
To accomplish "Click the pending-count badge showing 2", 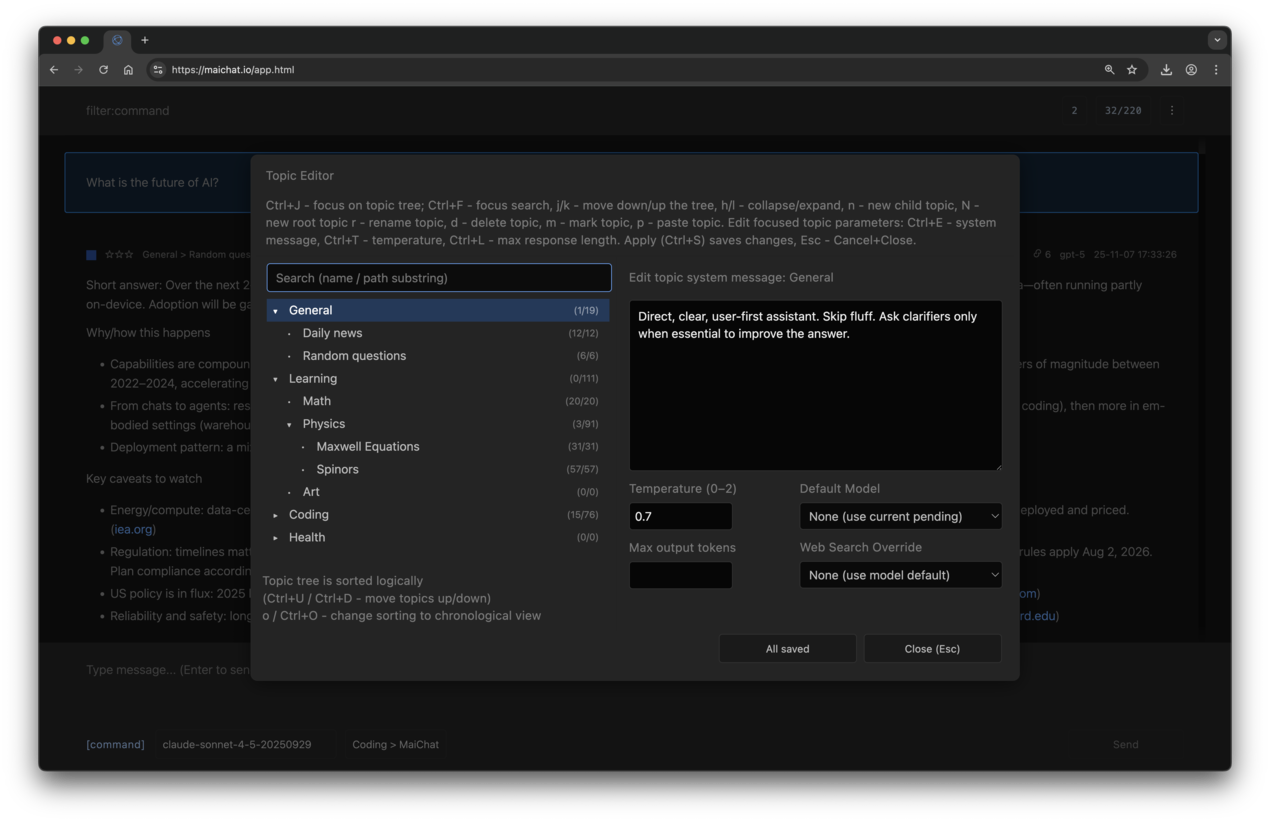I will click(x=1074, y=110).
